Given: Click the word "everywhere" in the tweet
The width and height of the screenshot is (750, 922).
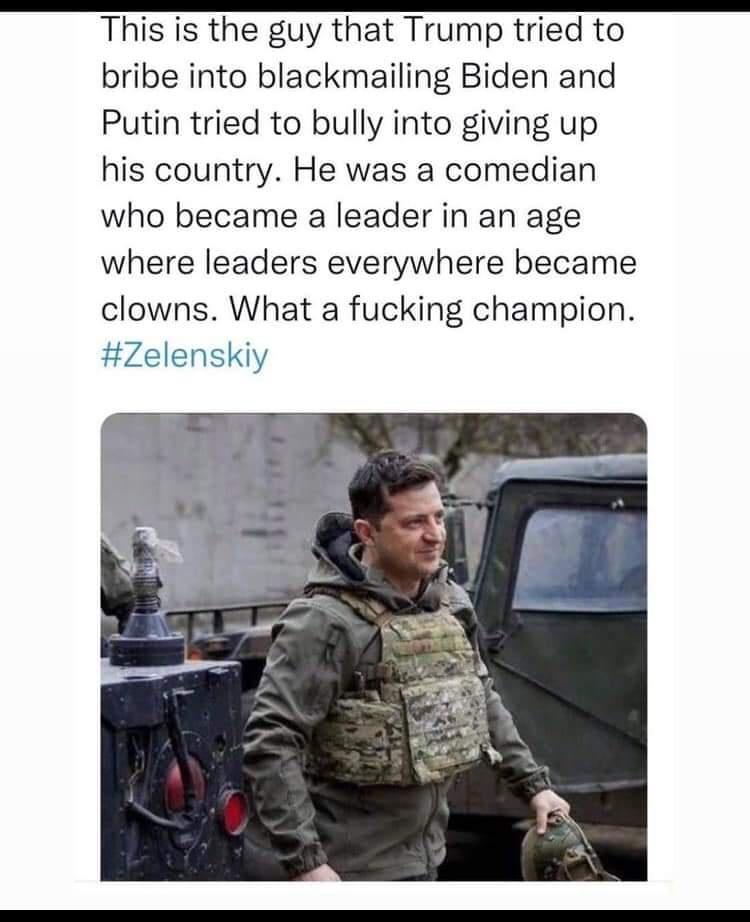Looking at the screenshot, I should [x=415, y=264].
